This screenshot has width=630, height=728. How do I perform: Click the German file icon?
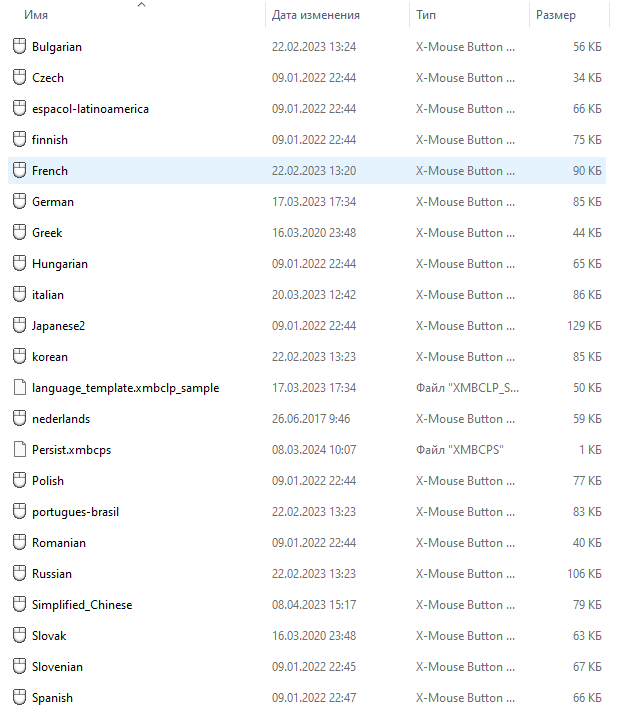pos(19,202)
